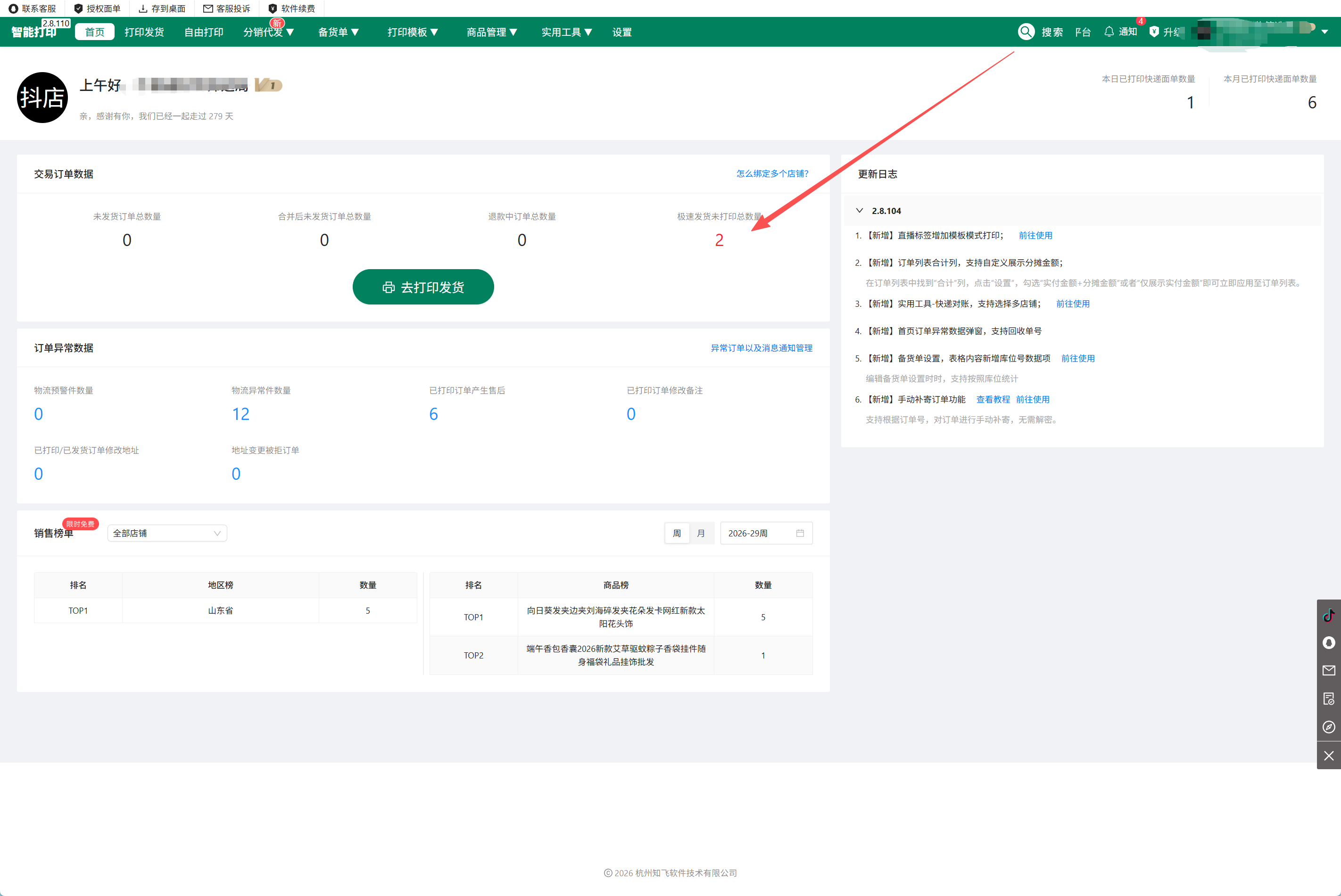This screenshot has width=1341, height=896.
Task: Open the 打印发货 menu tab
Action: coord(144,32)
